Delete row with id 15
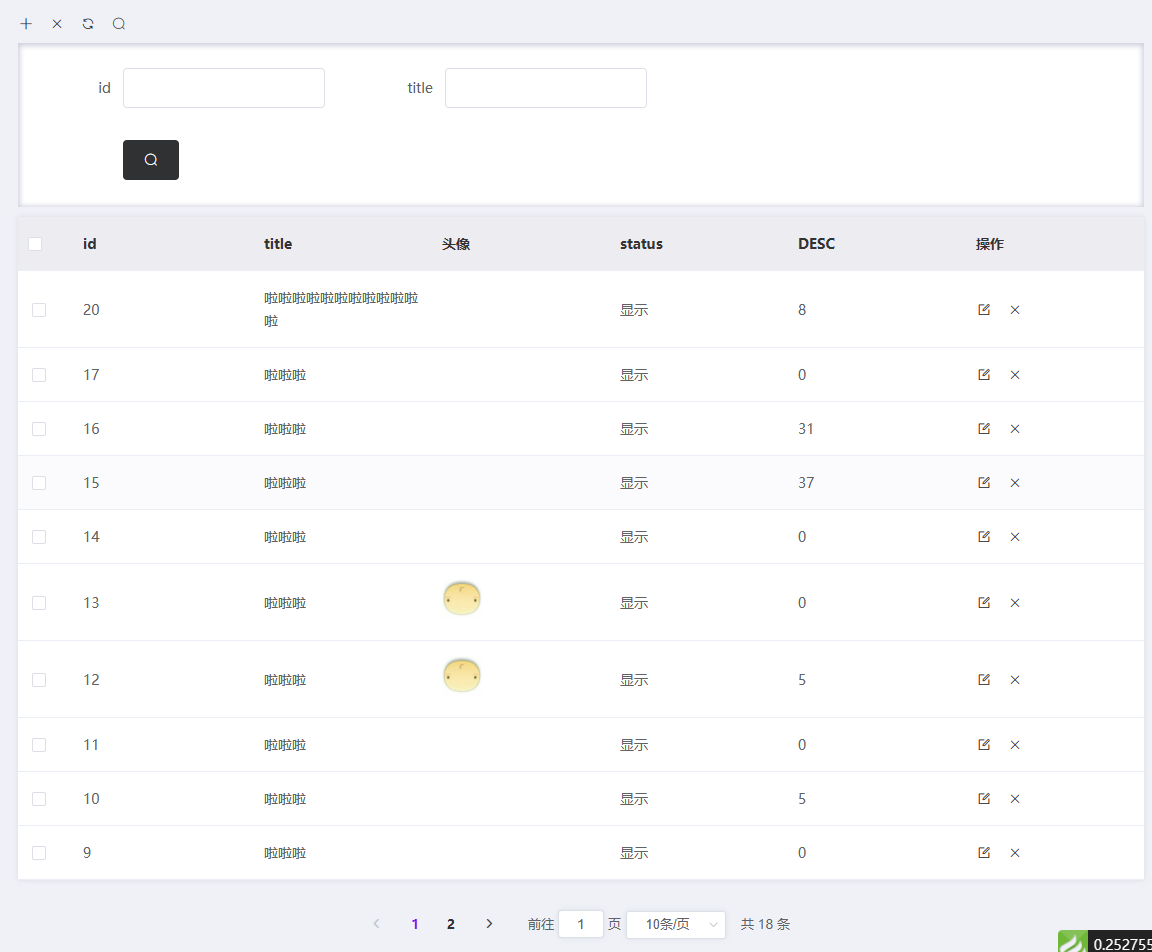Viewport: 1152px width, 952px height. 1015,483
